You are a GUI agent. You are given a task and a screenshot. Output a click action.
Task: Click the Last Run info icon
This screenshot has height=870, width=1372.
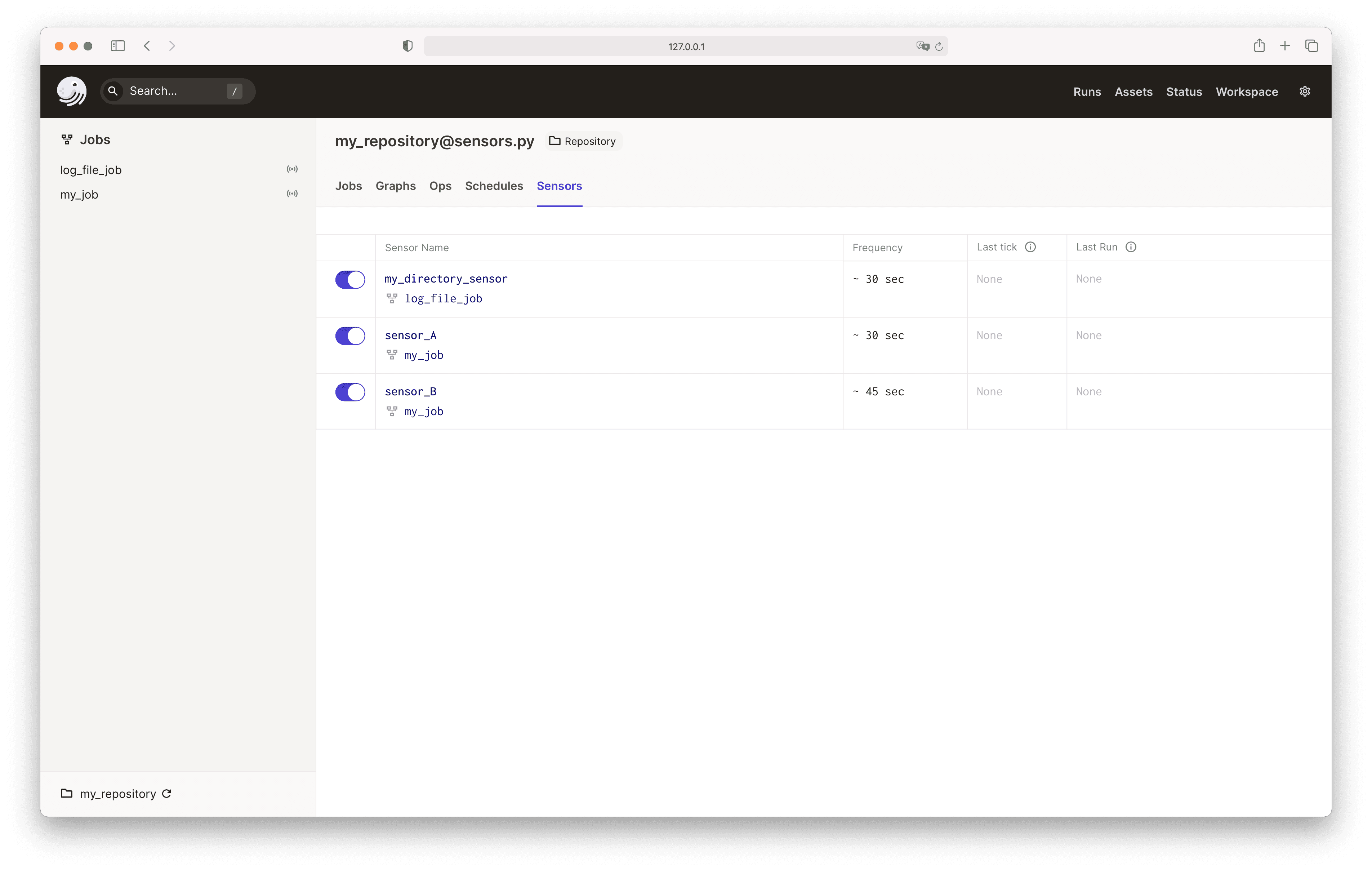(x=1131, y=247)
